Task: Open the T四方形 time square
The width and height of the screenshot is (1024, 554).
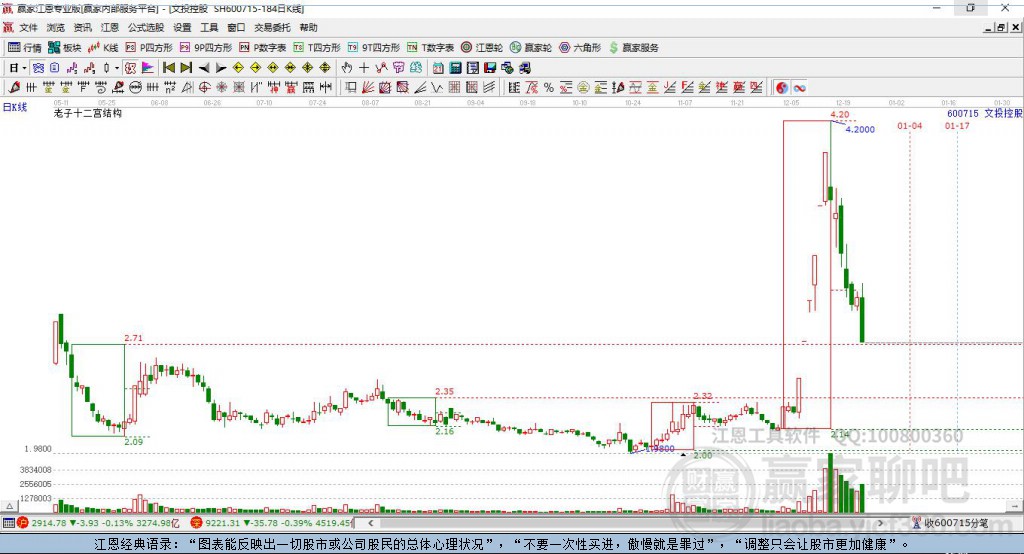Action: click(x=317, y=48)
